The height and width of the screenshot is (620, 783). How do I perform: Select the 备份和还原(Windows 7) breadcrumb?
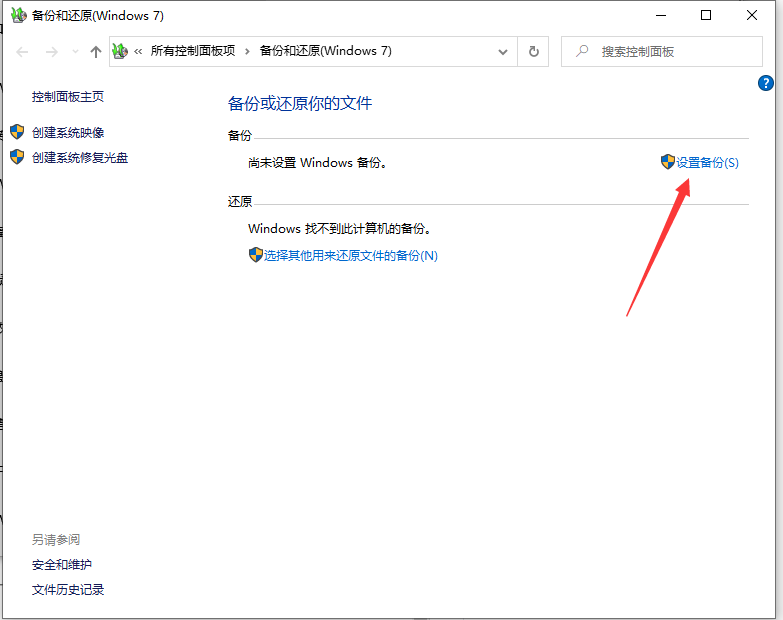tap(325, 51)
